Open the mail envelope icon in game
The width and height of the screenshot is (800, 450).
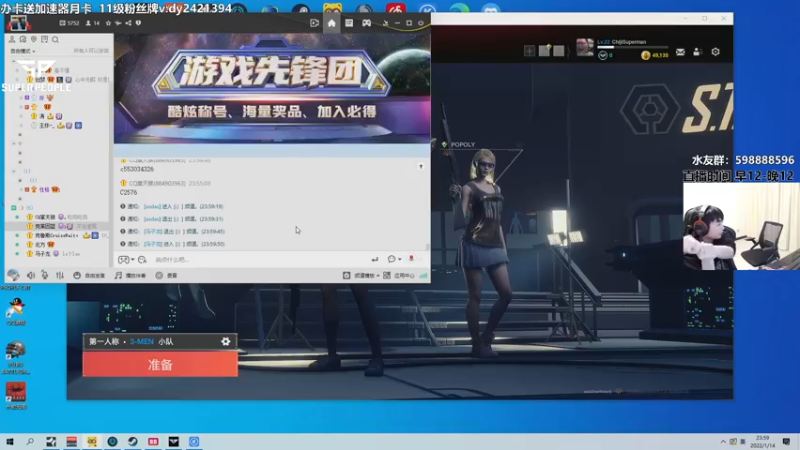680,52
